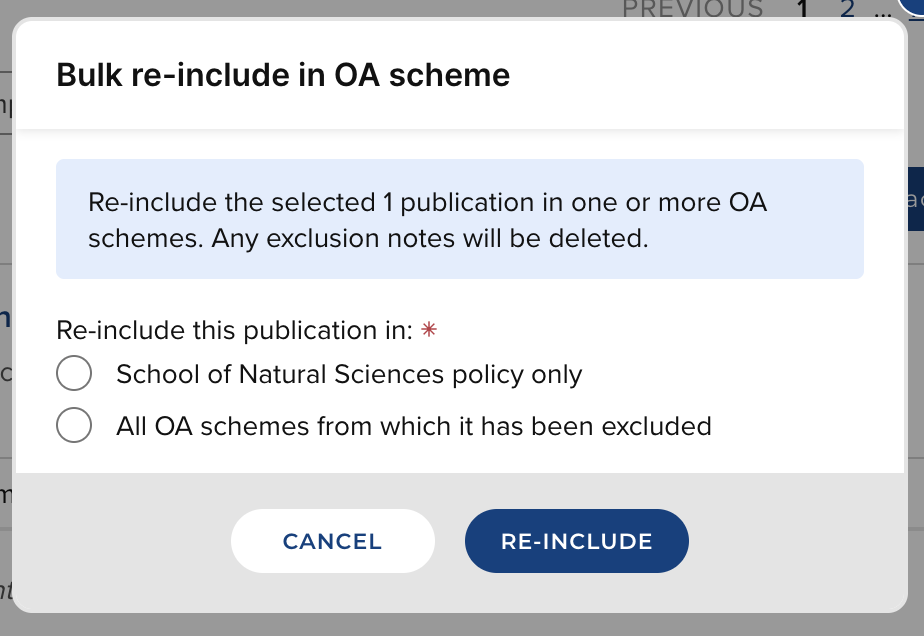Click the 'Re-include this publication in:' label
The image size is (924, 636).
[x=234, y=331]
